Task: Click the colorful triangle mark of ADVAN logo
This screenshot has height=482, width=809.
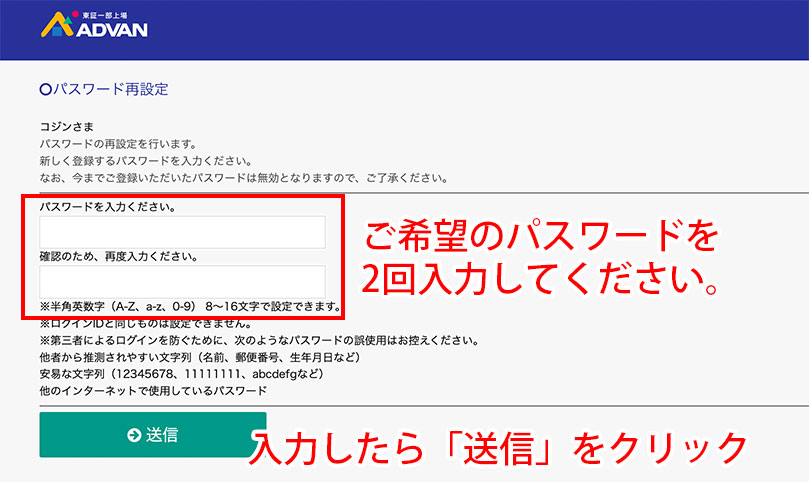Action: click(x=53, y=25)
